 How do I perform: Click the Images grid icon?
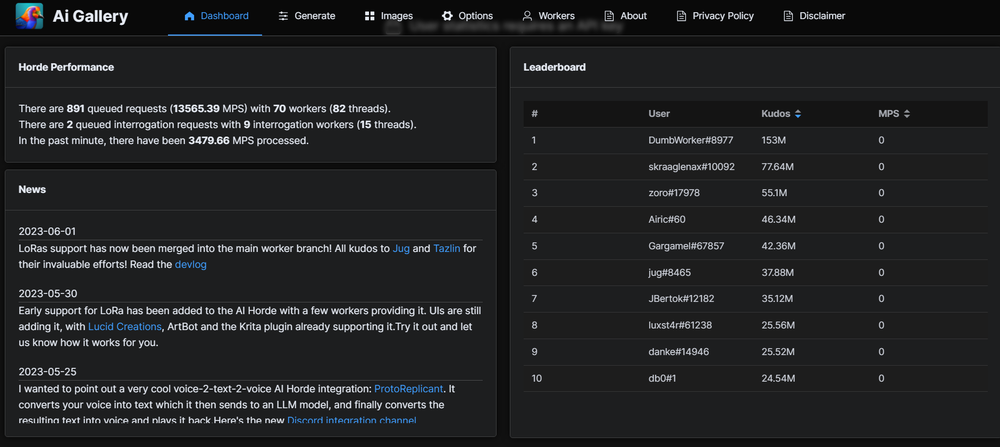[x=370, y=16]
